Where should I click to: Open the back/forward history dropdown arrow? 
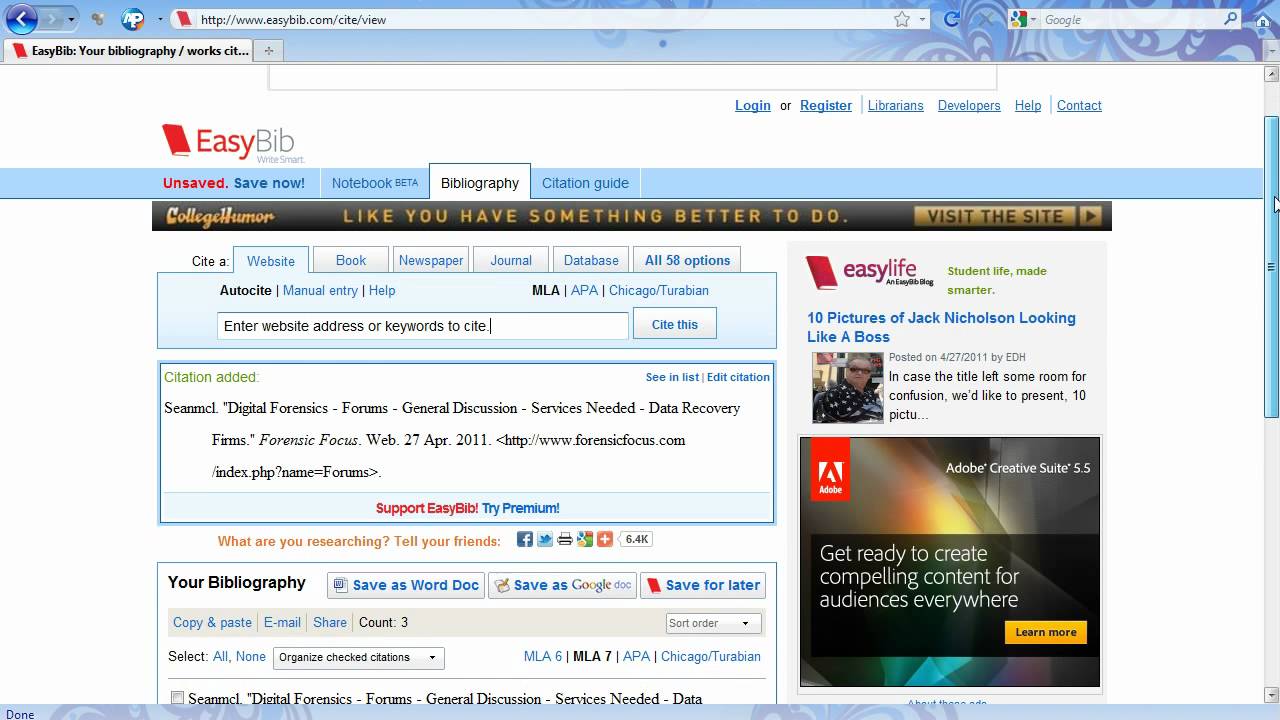(x=71, y=19)
